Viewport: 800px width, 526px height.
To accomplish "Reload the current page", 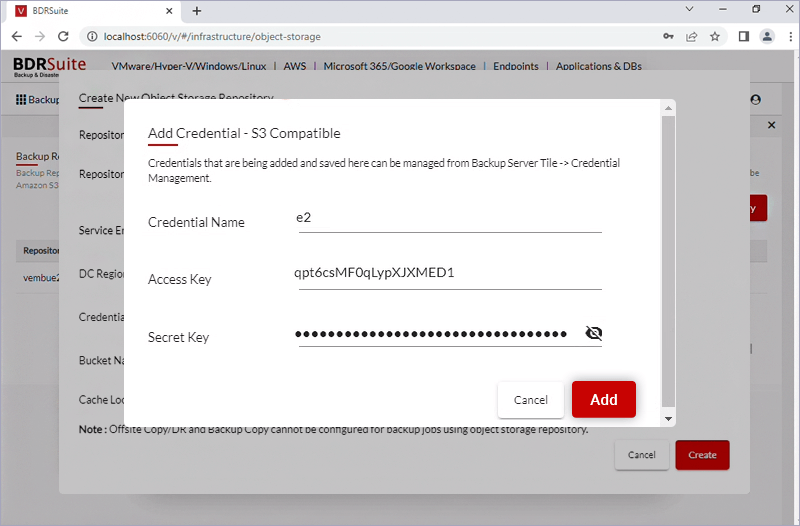I will 63,36.
